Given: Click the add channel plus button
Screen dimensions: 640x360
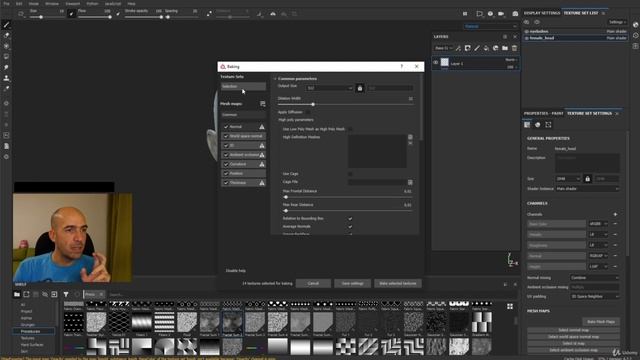Looking at the screenshot, I should click(615, 214).
